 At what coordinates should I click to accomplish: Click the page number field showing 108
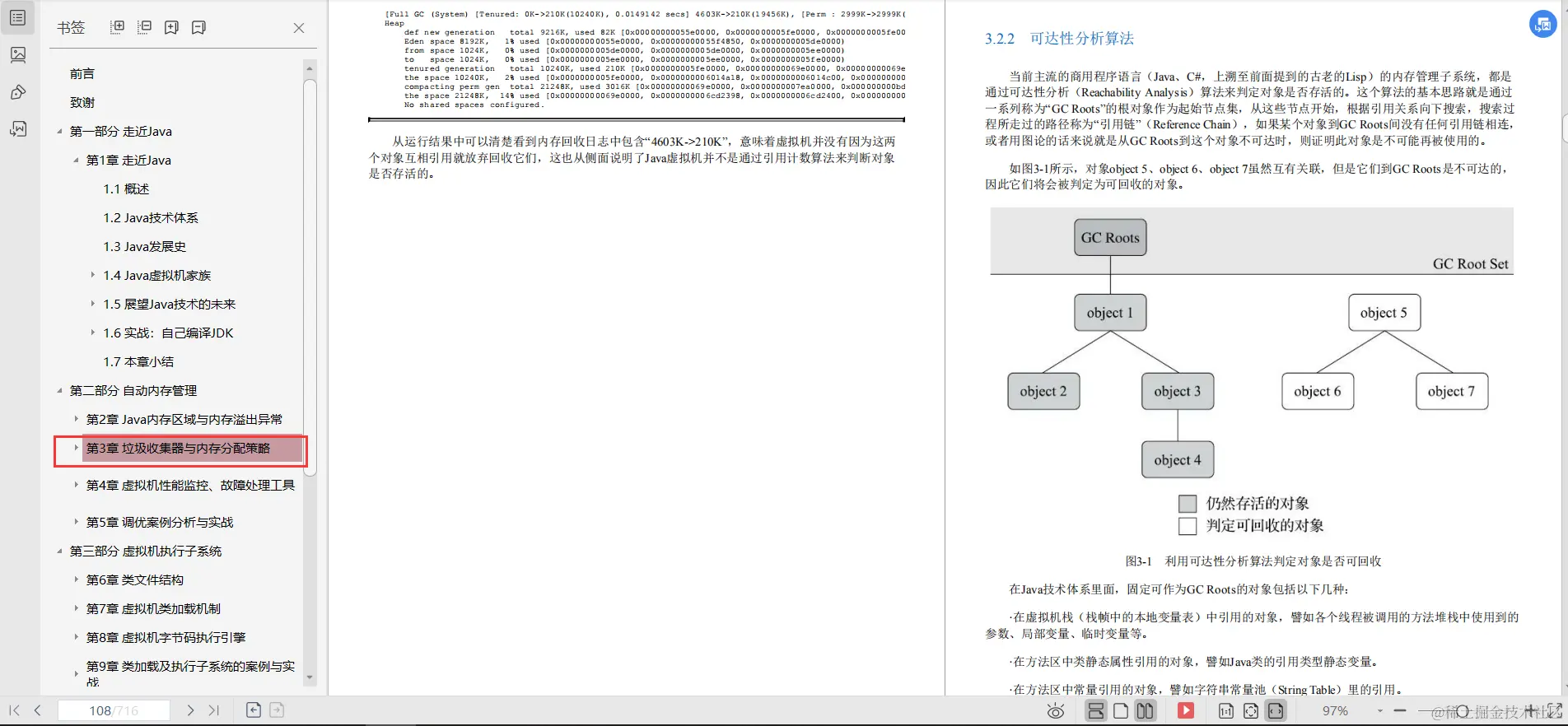click(x=114, y=710)
